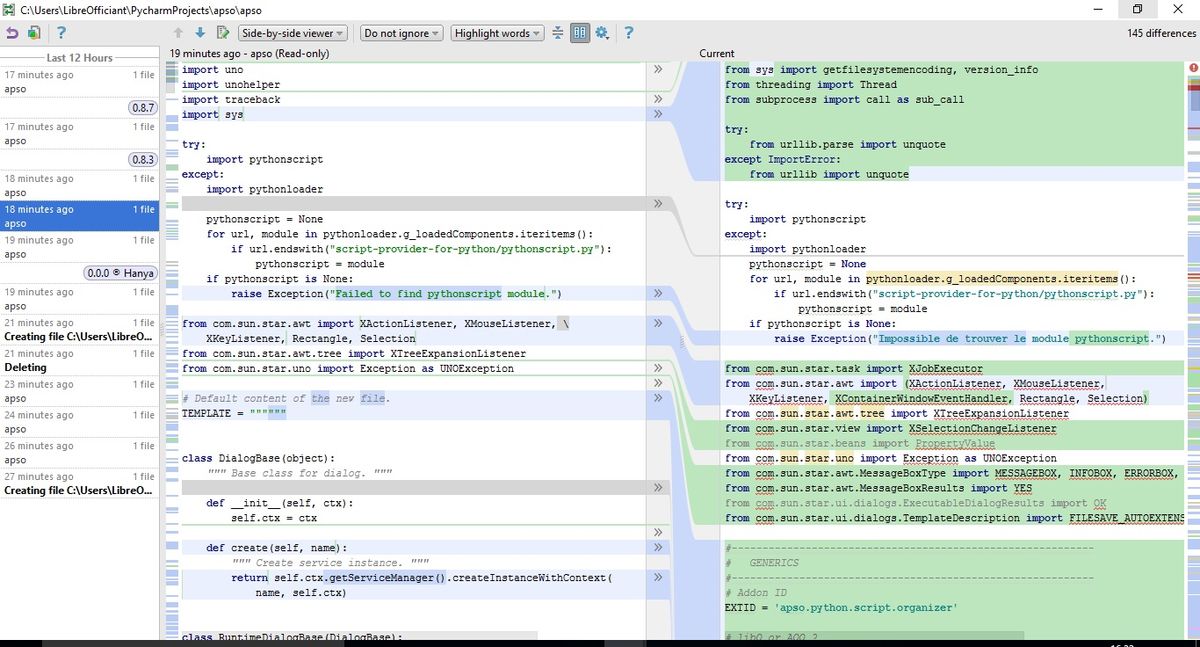Select the '26 minutes ago' revision
Screen dimensions: 1200x647
click(80, 453)
